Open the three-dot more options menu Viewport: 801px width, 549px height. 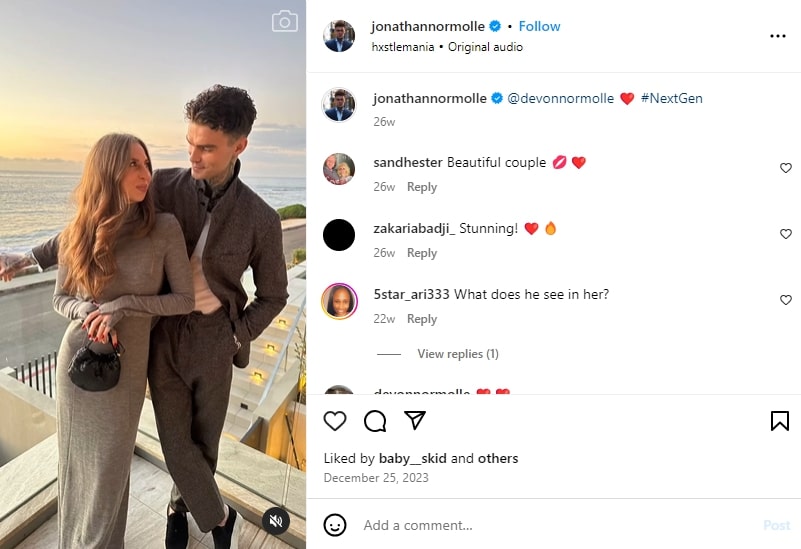tap(778, 36)
